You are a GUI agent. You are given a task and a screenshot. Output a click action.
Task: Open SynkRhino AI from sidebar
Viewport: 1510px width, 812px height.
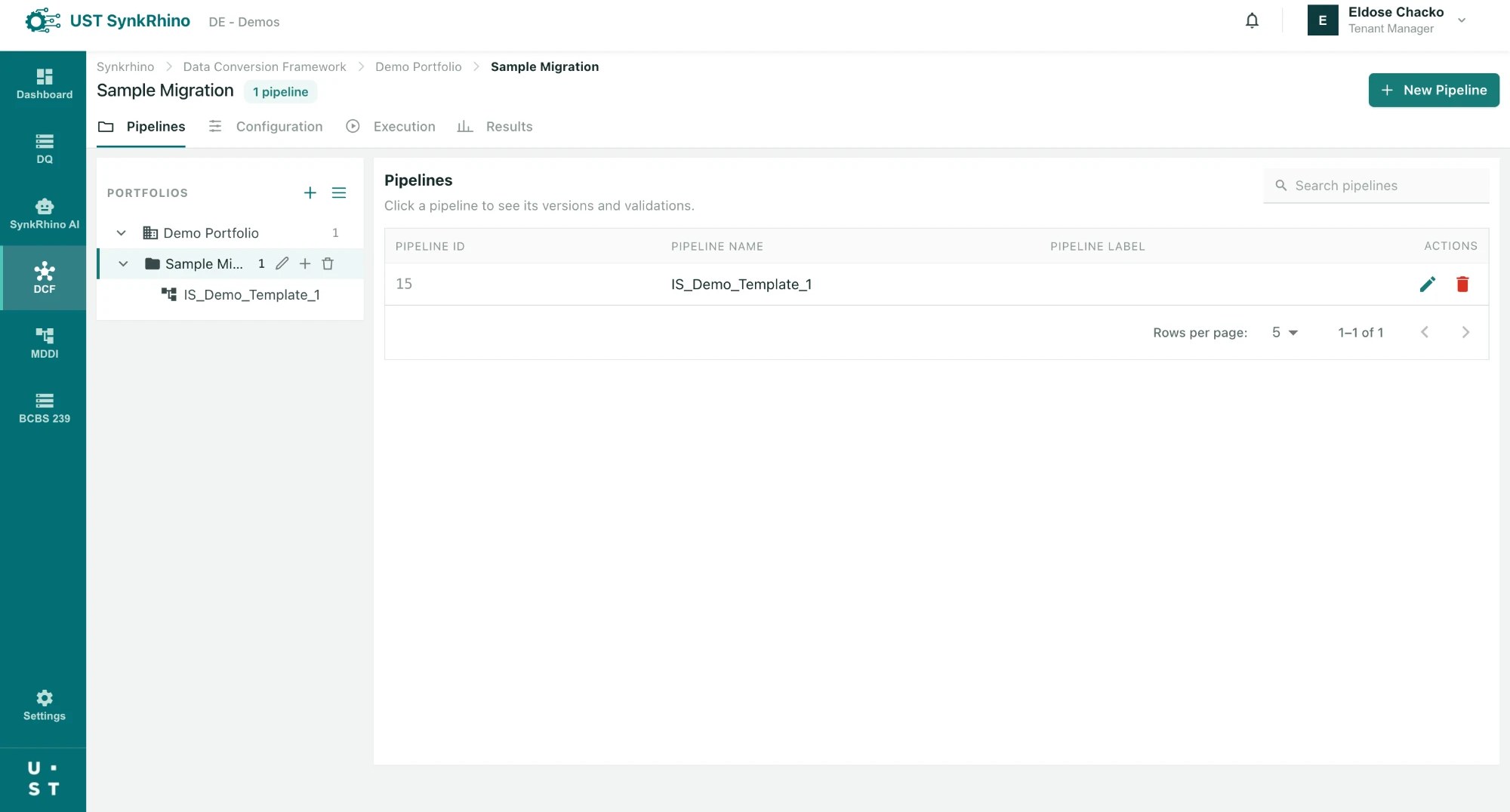pos(44,214)
